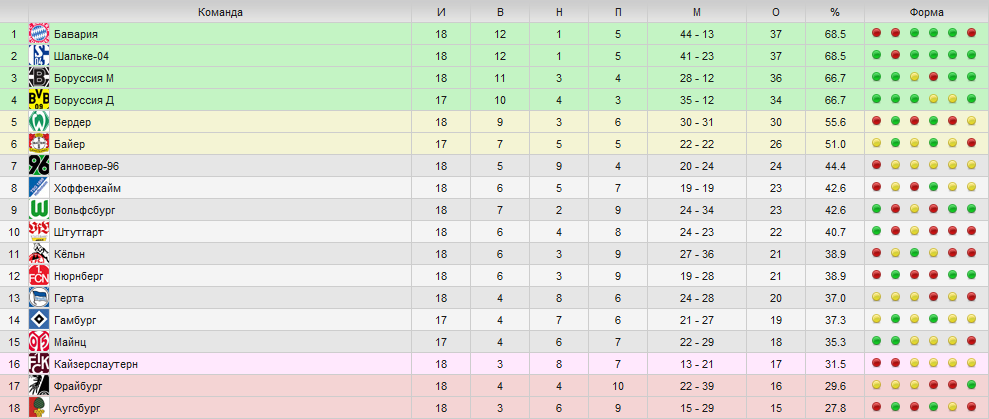Click the Вольфсбург green W logo
The width and height of the screenshot is (989, 419).
tap(39, 210)
